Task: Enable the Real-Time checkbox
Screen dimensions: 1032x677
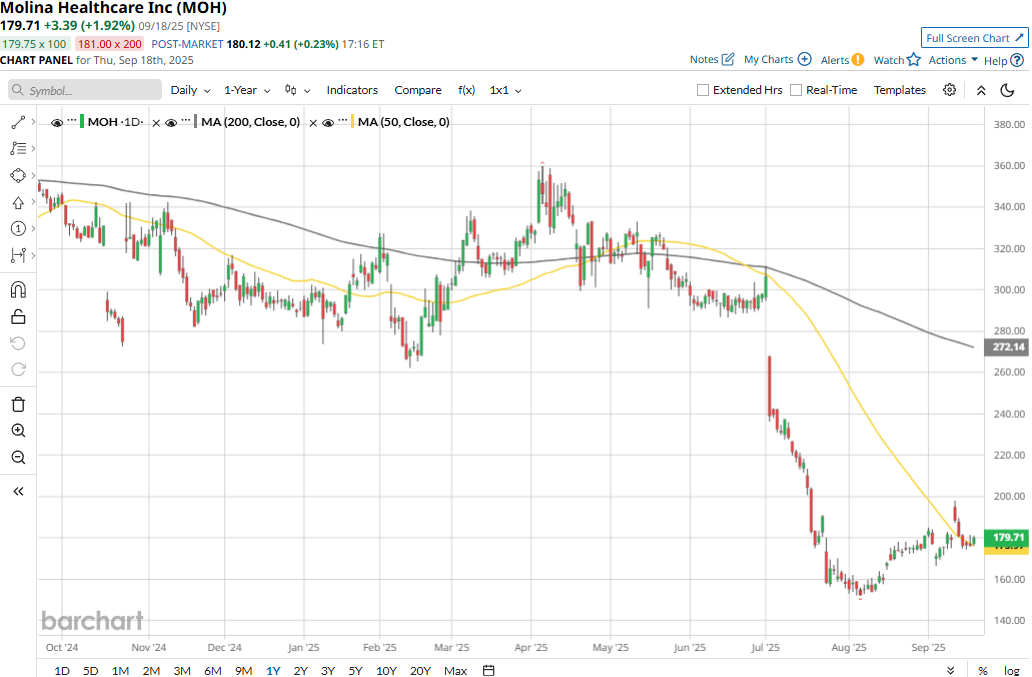Action: [796, 90]
